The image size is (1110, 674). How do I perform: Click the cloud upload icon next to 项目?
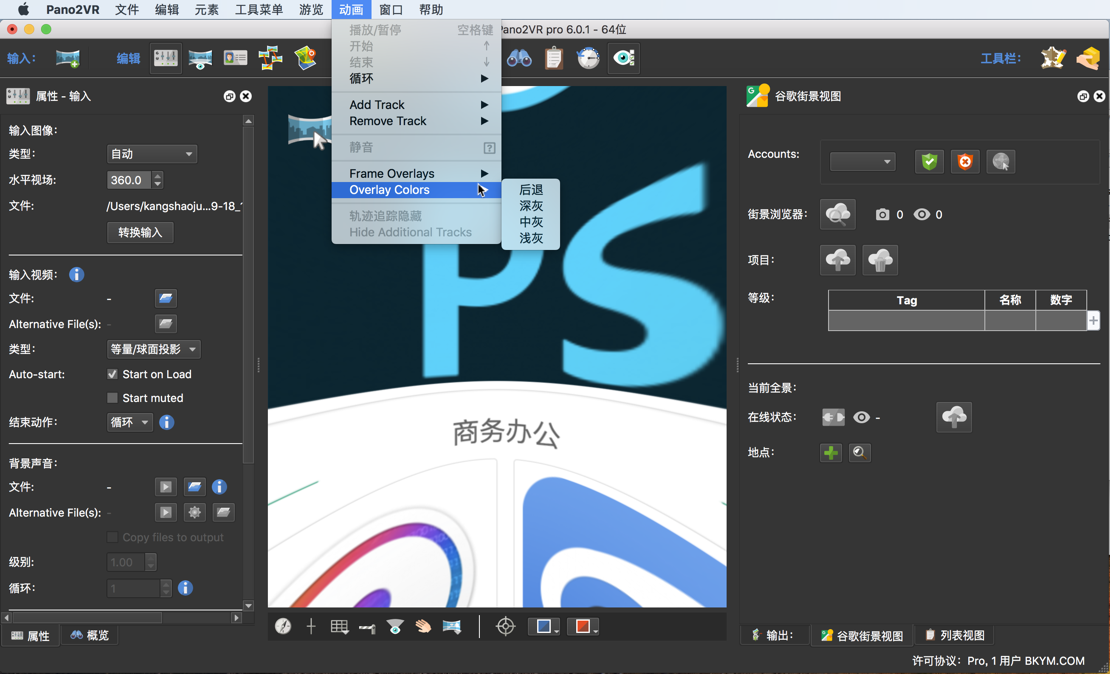838,261
